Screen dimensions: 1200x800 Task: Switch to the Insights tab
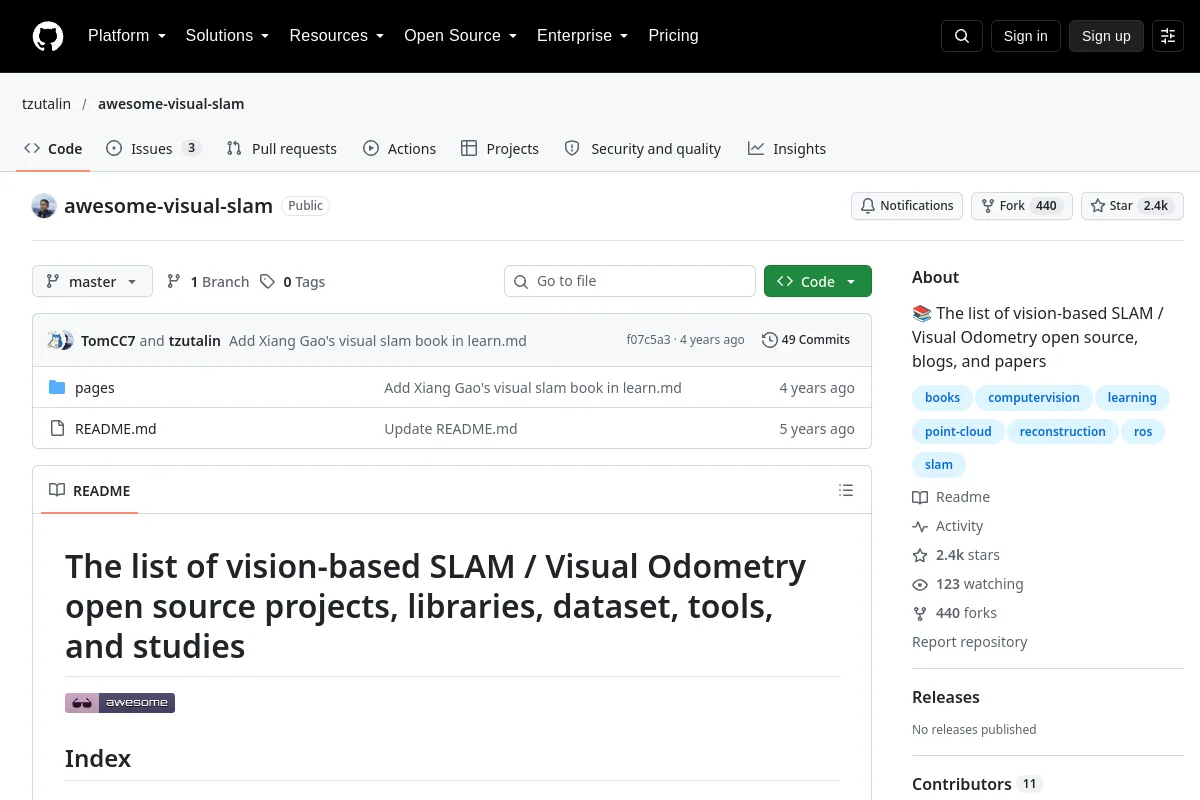[787, 149]
